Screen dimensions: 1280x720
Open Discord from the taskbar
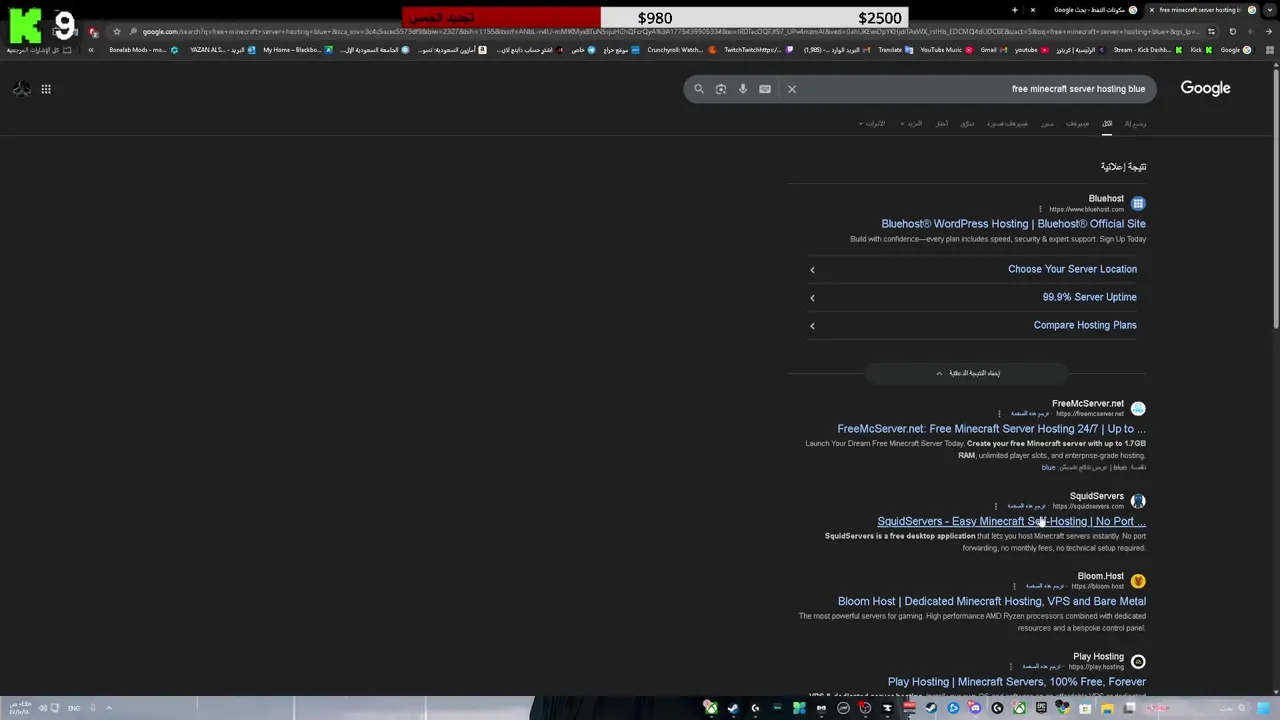click(975, 708)
